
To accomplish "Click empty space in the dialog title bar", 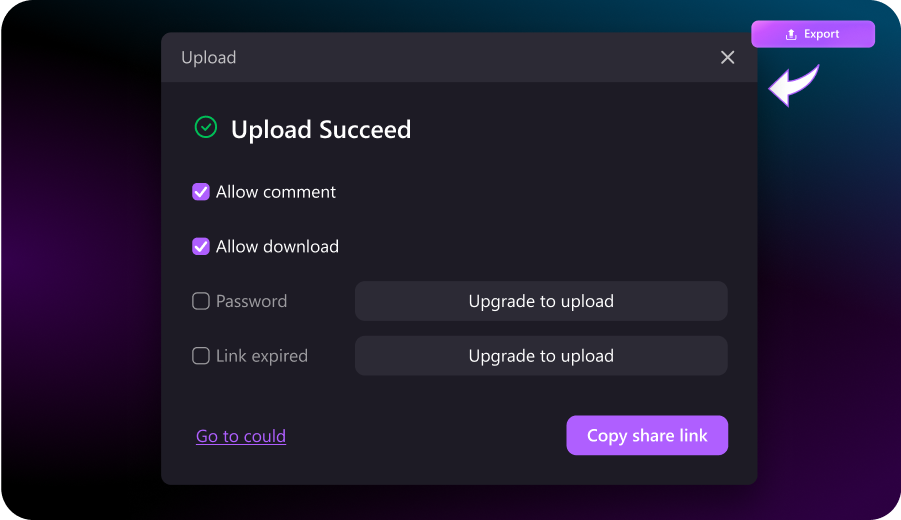I will click(x=470, y=58).
